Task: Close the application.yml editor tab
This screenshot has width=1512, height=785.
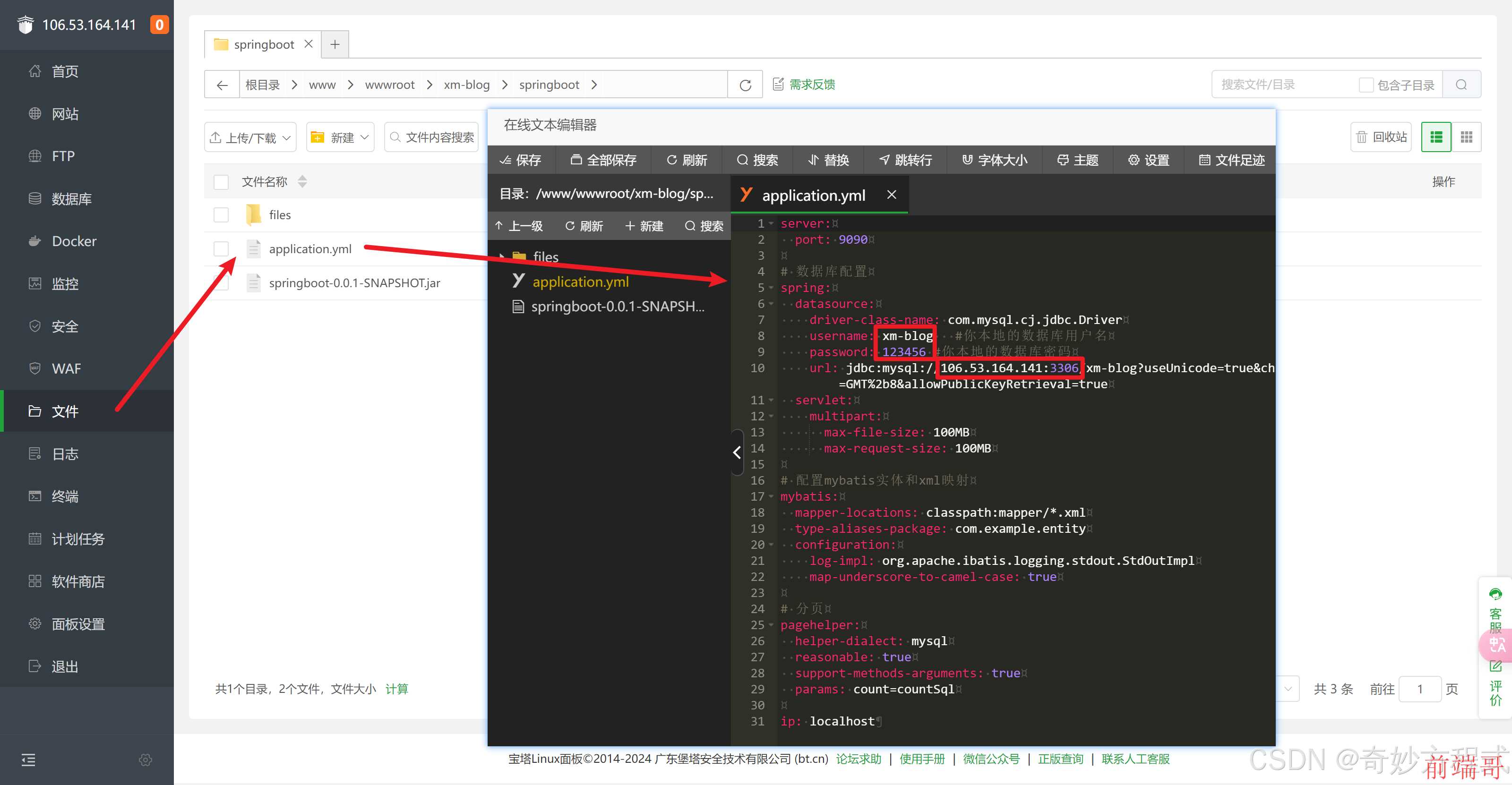Action: pyautogui.click(x=891, y=195)
